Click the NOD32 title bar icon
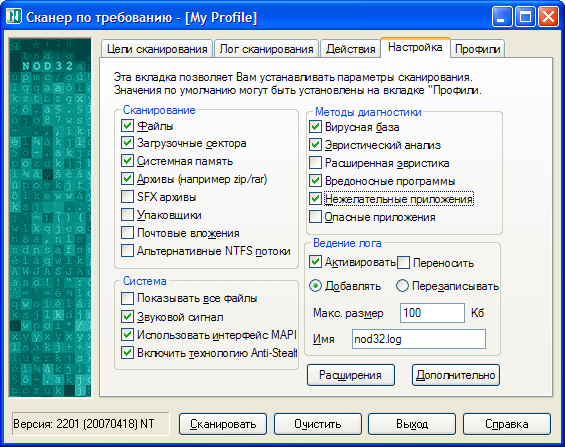565x447 pixels. (x=15, y=17)
